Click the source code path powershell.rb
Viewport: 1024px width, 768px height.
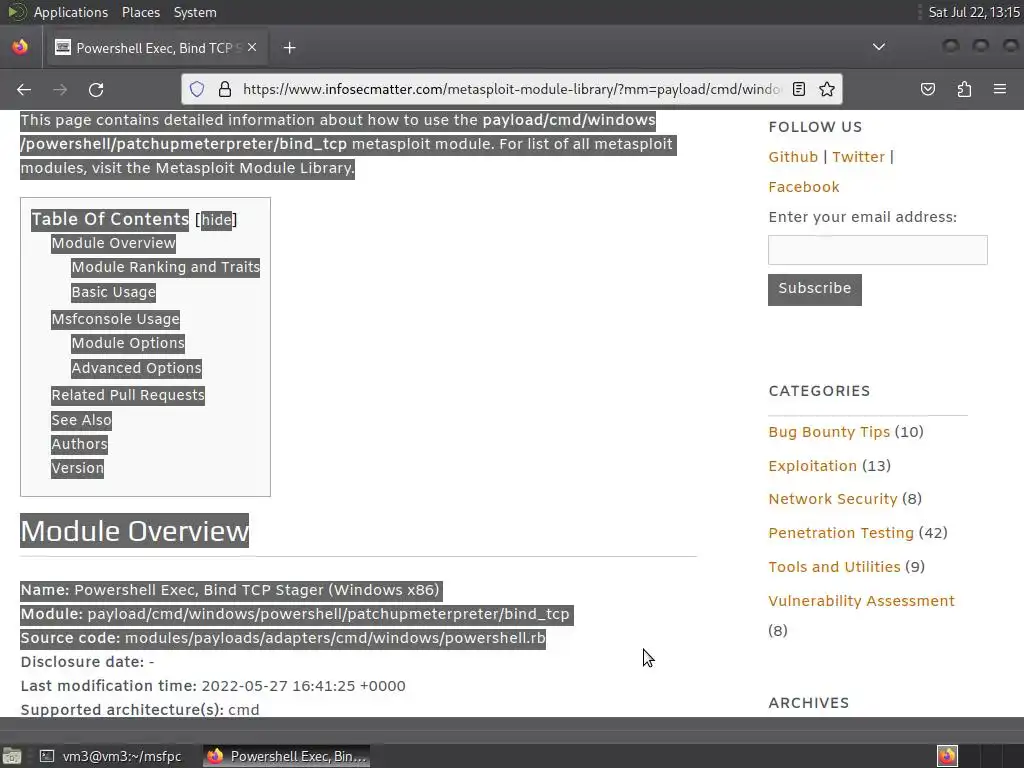pyautogui.click(x=335, y=638)
